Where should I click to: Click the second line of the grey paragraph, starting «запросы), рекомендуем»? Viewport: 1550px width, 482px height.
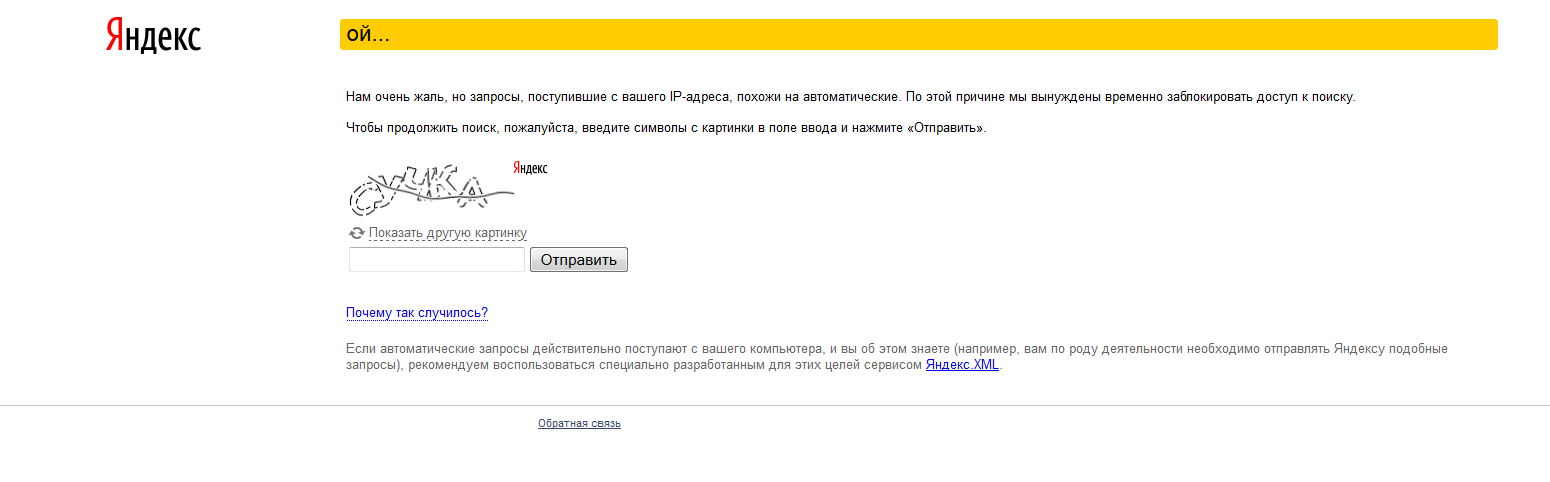coord(673,365)
